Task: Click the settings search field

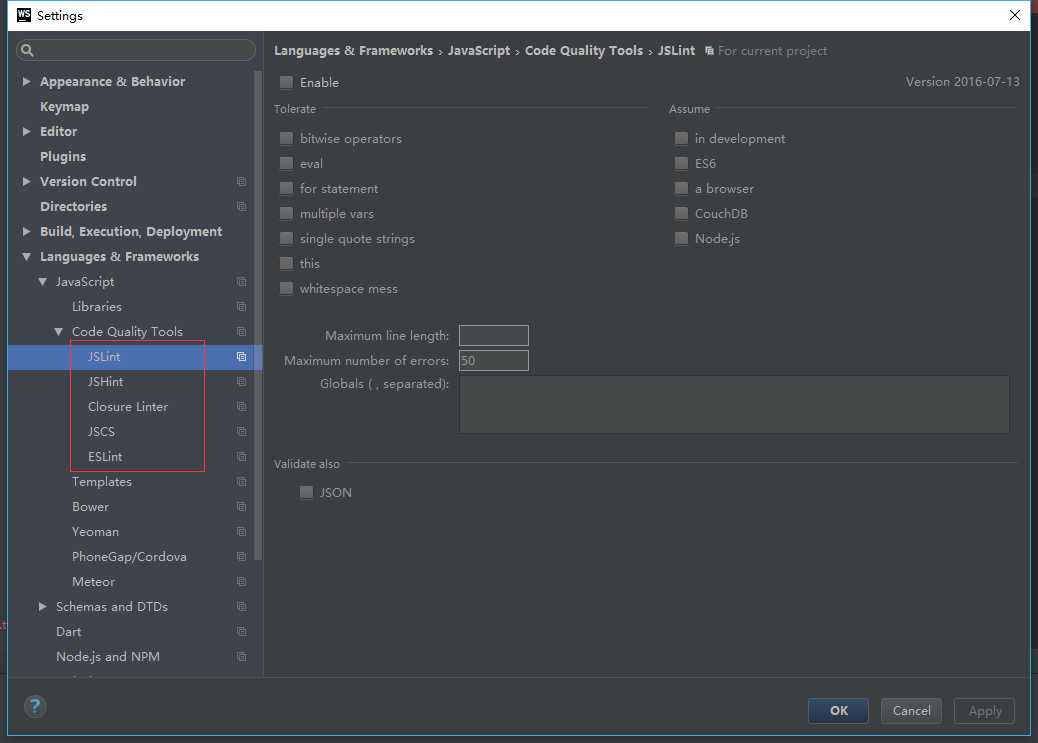Action: pyautogui.click(x=136, y=50)
